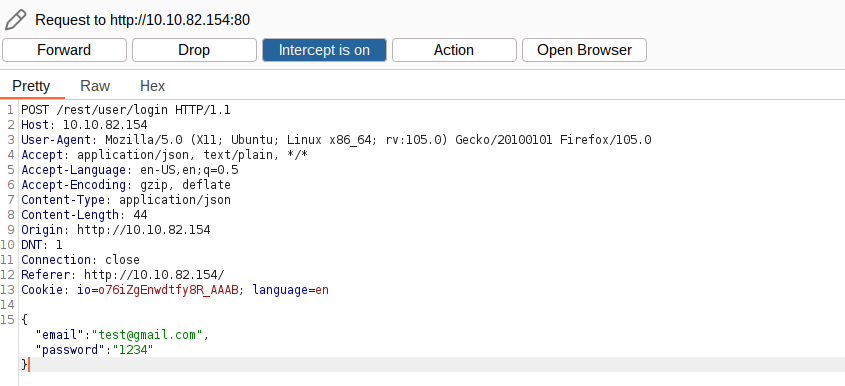
Task: Click the Host header value 10.10.82.154
Action: click(105, 125)
